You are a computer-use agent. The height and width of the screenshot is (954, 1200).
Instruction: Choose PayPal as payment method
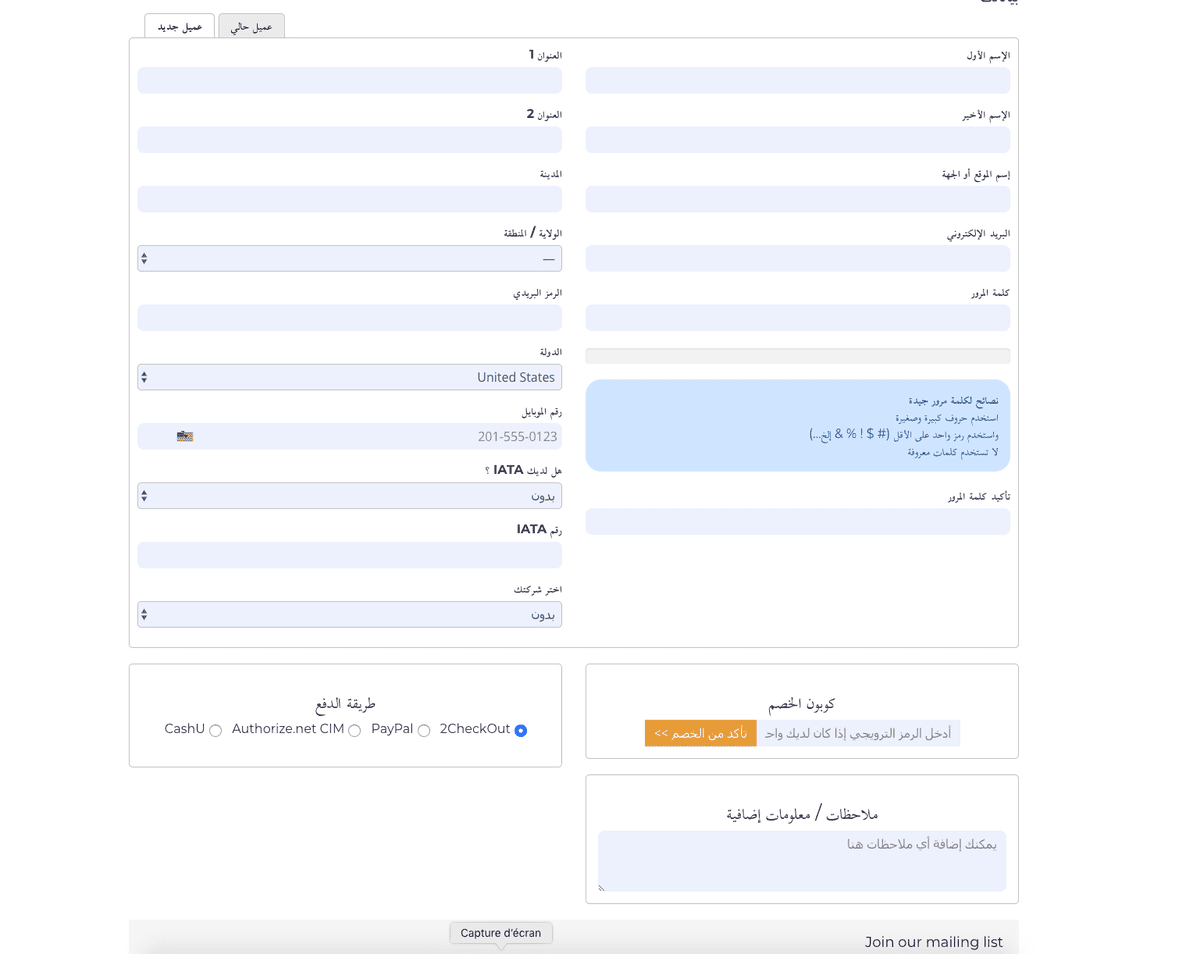point(424,731)
